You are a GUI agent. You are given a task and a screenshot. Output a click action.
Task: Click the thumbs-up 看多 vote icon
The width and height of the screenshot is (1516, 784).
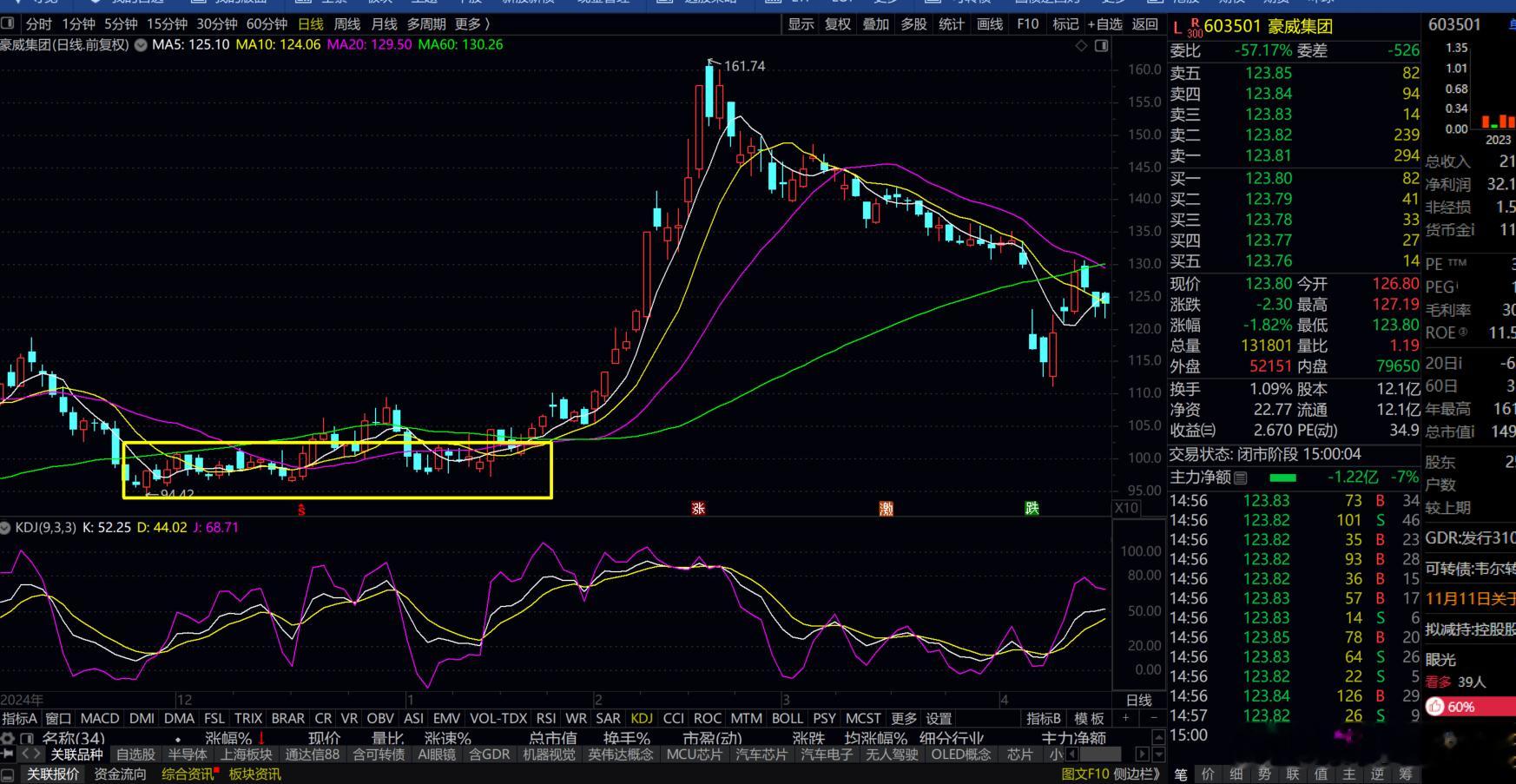coord(1436,707)
